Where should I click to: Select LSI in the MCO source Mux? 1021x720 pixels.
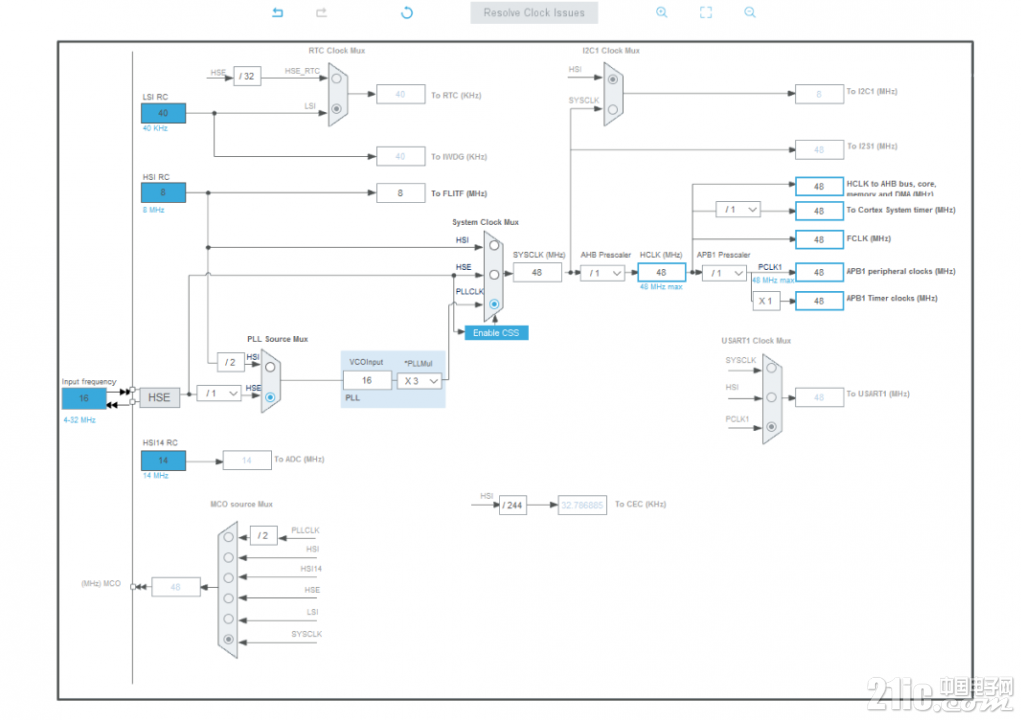pos(229,619)
